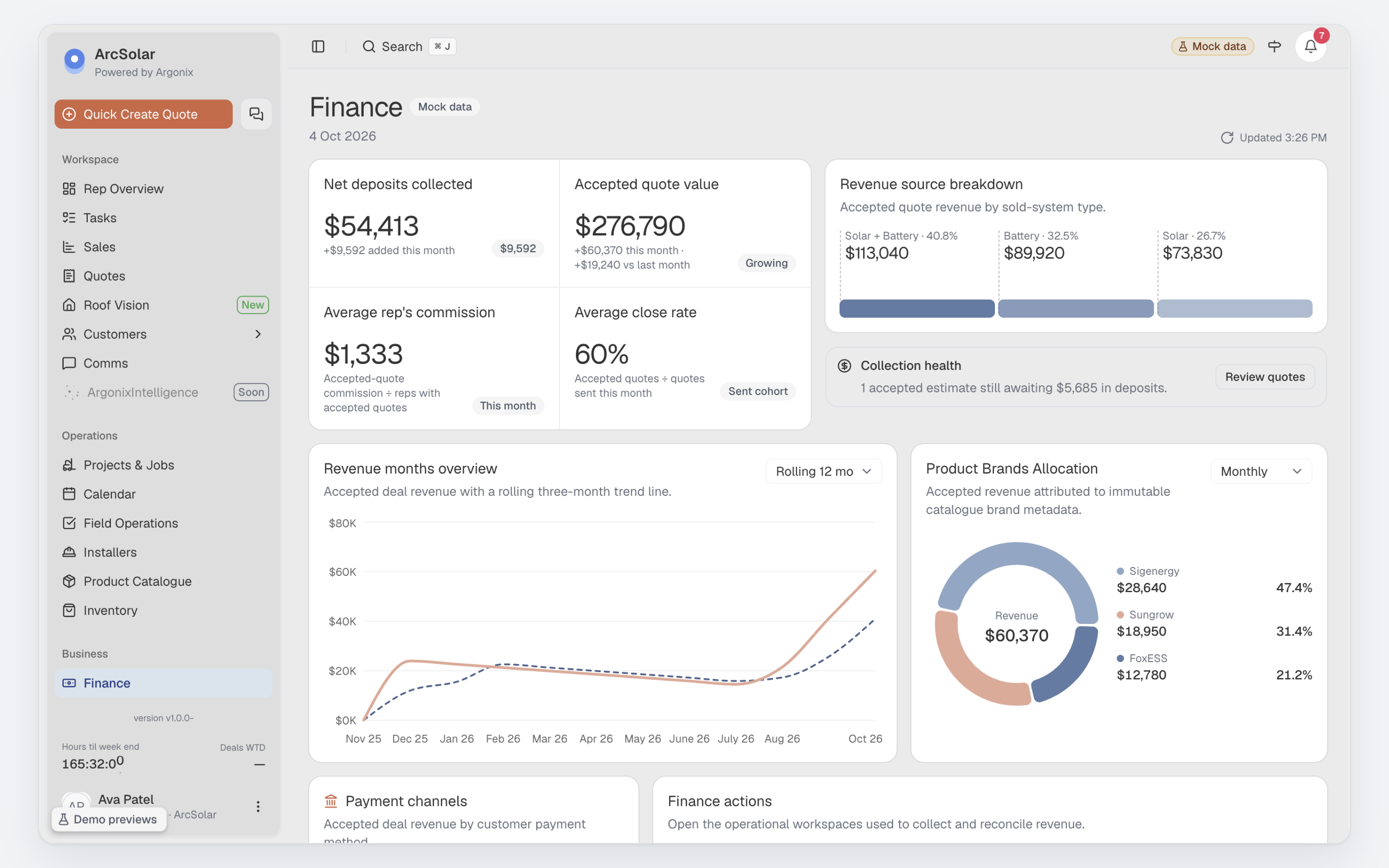Click the refresh icon next to Updated time
The width and height of the screenshot is (1389, 868).
pyautogui.click(x=1226, y=138)
